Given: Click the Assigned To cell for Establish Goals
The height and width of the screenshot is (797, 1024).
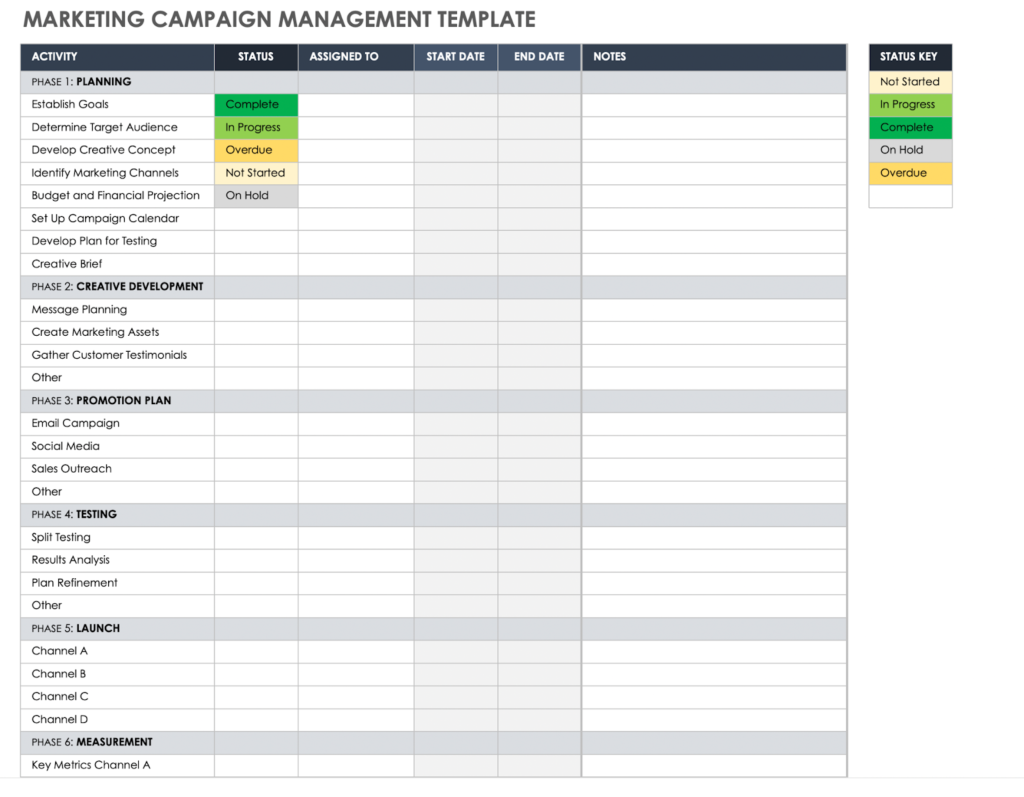Looking at the screenshot, I should (x=356, y=105).
